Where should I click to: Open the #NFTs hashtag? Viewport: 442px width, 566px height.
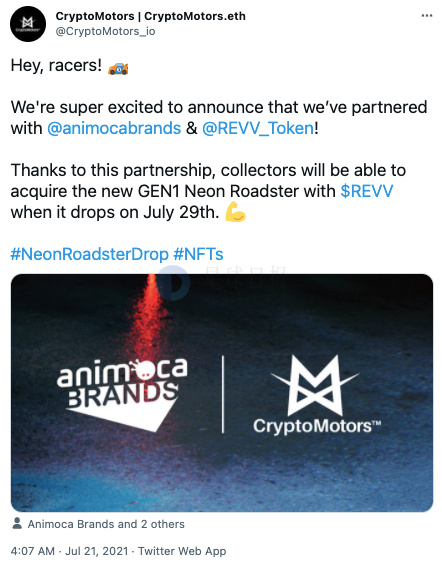[x=198, y=254]
